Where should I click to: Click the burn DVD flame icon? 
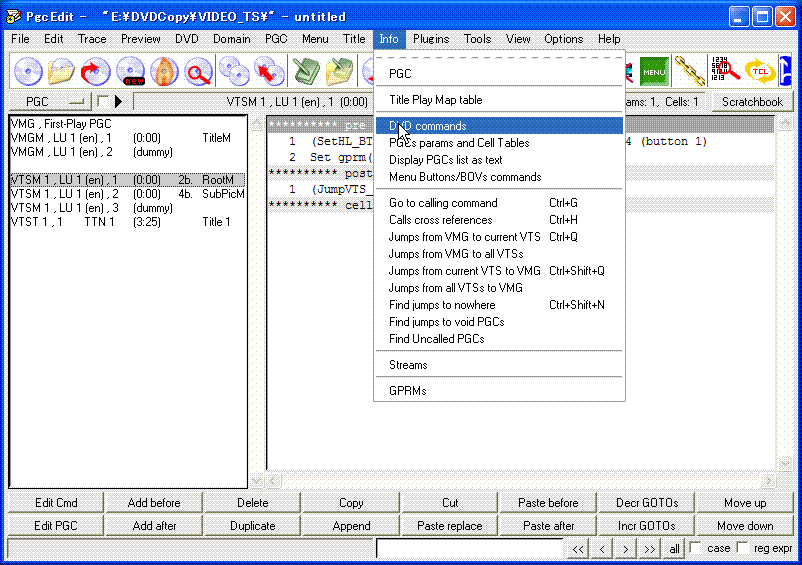coord(164,71)
